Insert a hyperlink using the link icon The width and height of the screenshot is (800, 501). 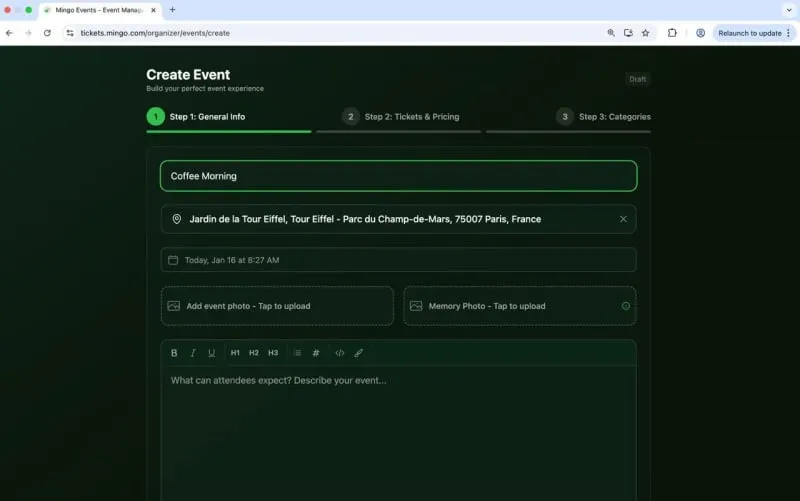click(359, 353)
